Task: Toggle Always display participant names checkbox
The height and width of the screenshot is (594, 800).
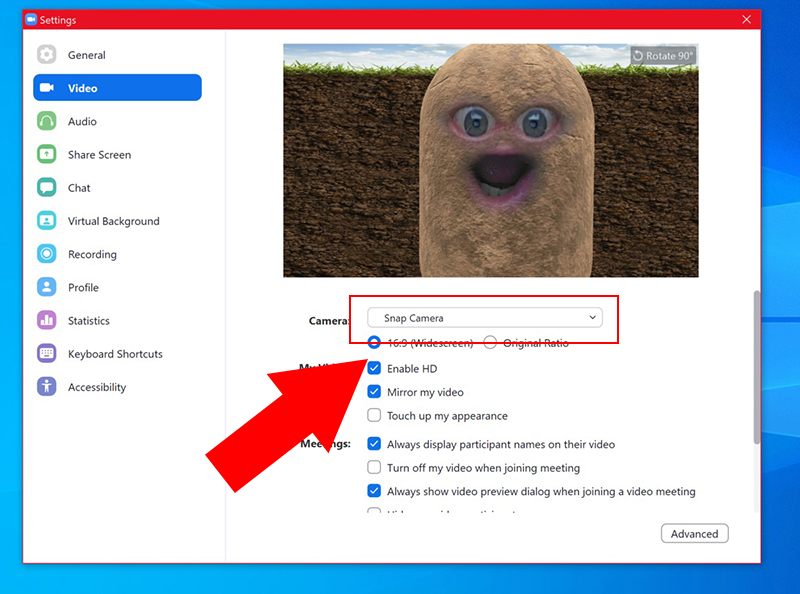Action: coord(374,443)
